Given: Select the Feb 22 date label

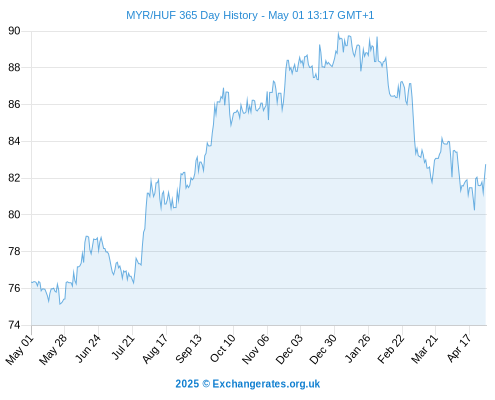Looking at the screenshot, I should coord(391,349).
